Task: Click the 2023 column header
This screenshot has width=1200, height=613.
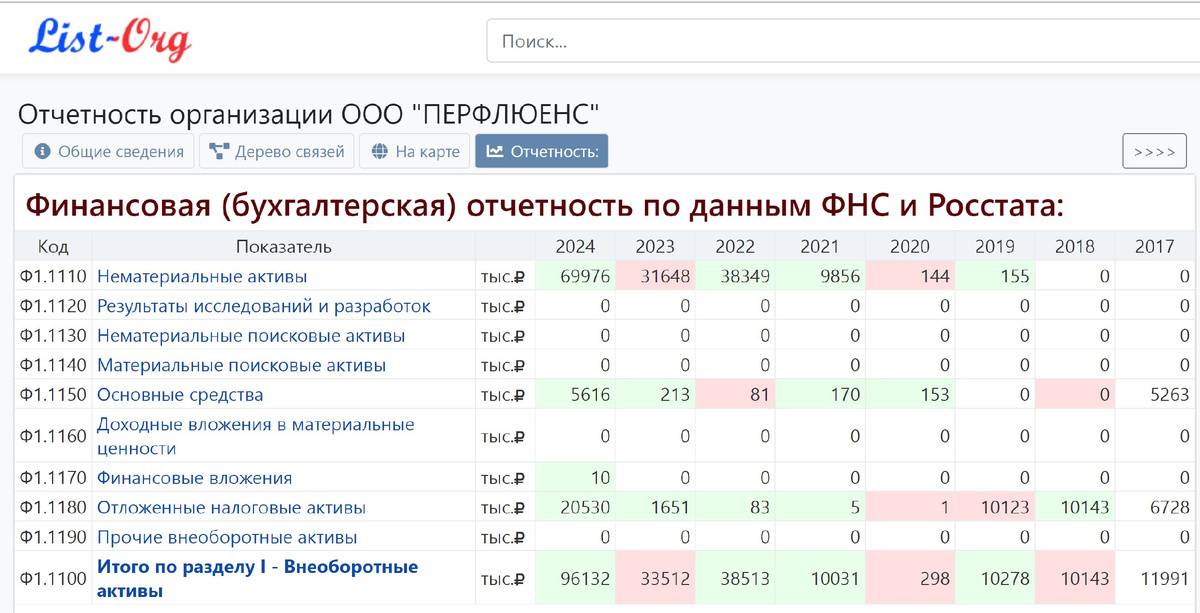Action: (655, 247)
